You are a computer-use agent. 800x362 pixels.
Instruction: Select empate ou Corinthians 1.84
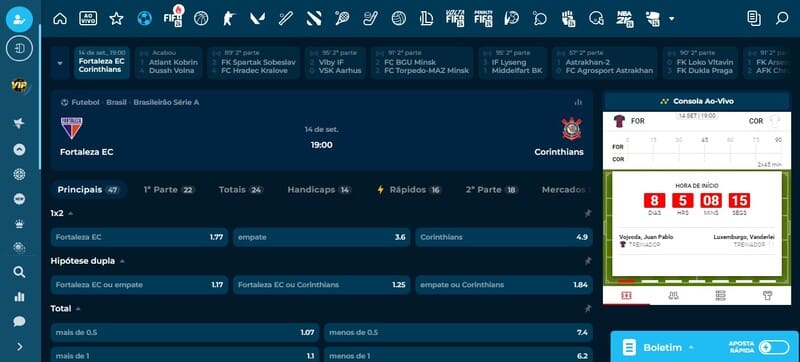[x=504, y=285]
